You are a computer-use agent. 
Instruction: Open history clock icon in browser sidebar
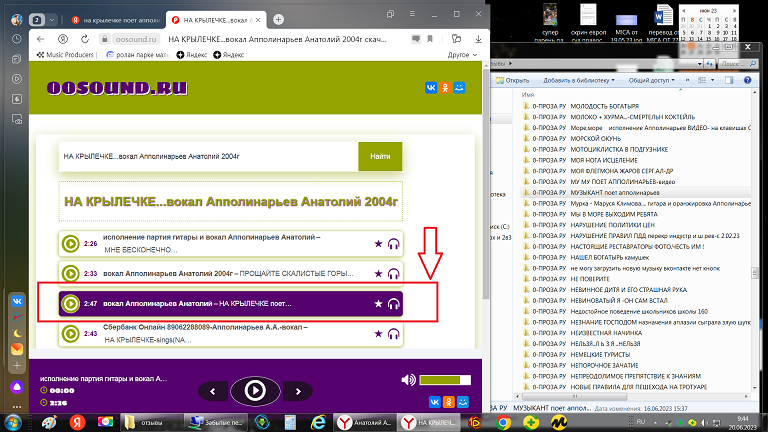click(x=16, y=39)
